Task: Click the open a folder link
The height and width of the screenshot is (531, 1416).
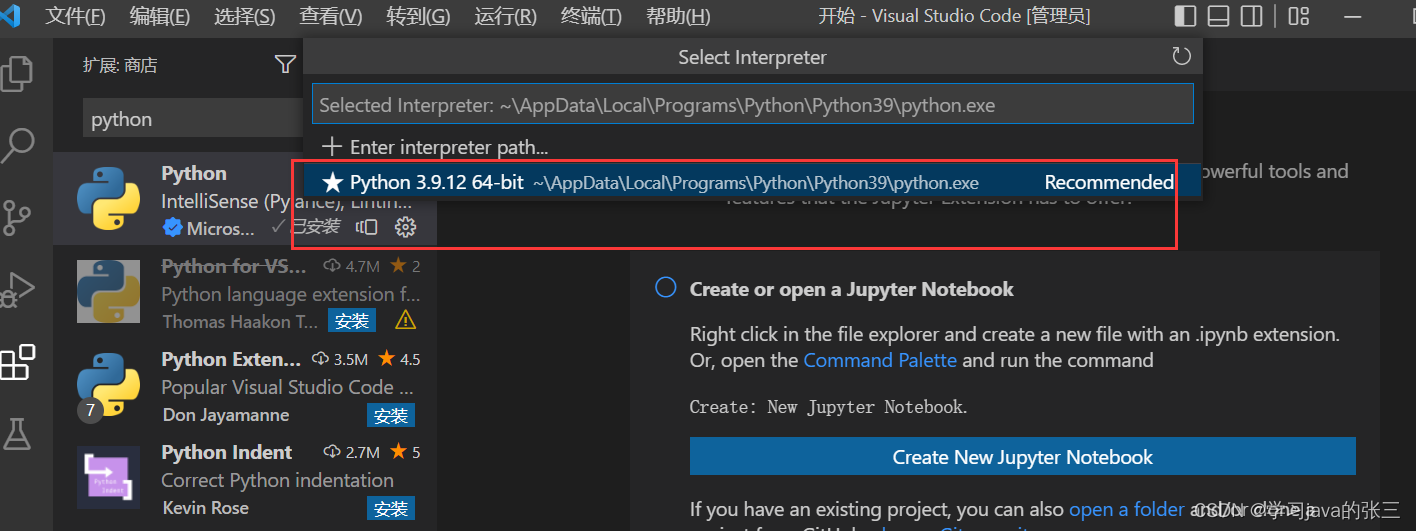Action: (1126, 510)
